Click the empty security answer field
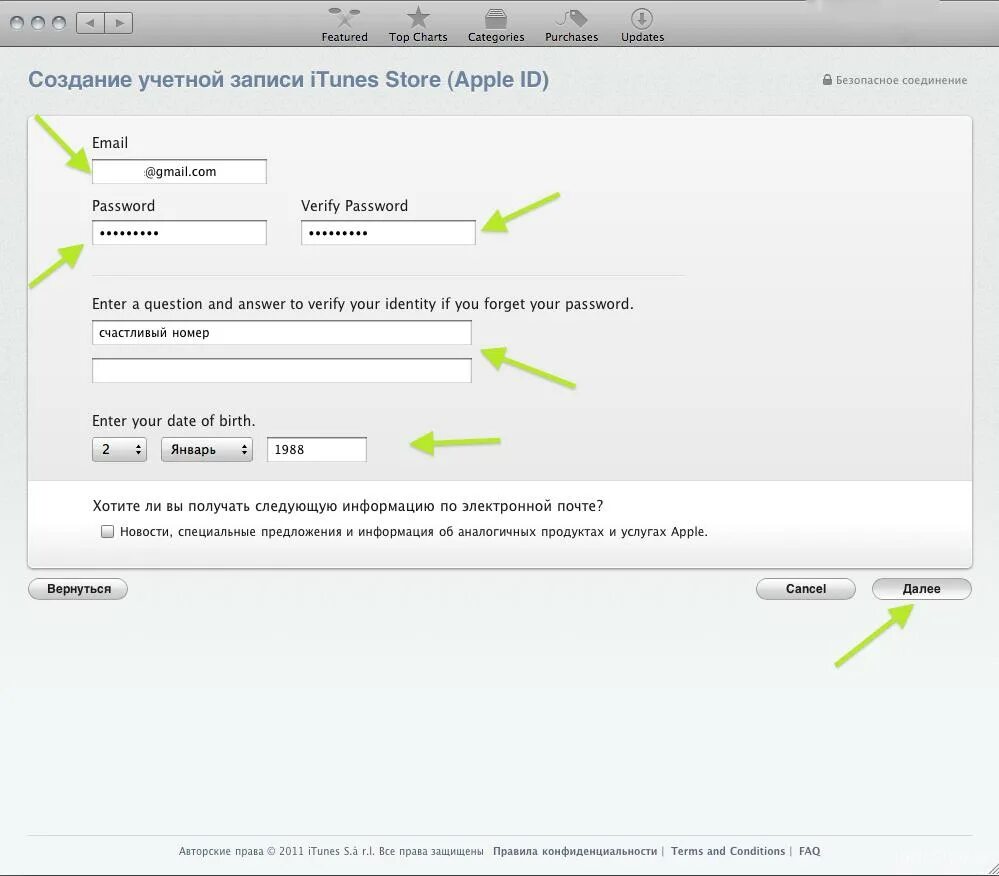999x876 pixels. coord(282,370)
